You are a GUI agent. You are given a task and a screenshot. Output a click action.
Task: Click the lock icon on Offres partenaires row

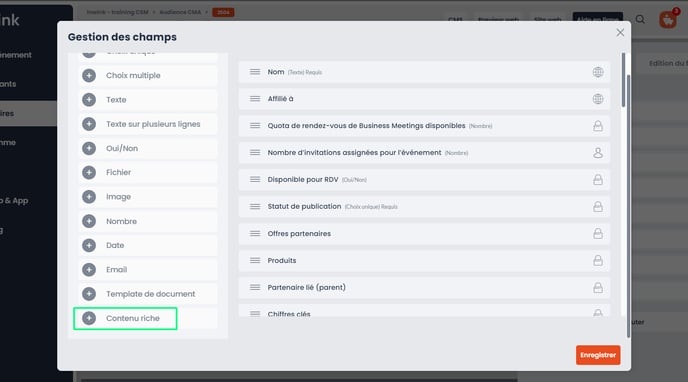coord(598,233)
